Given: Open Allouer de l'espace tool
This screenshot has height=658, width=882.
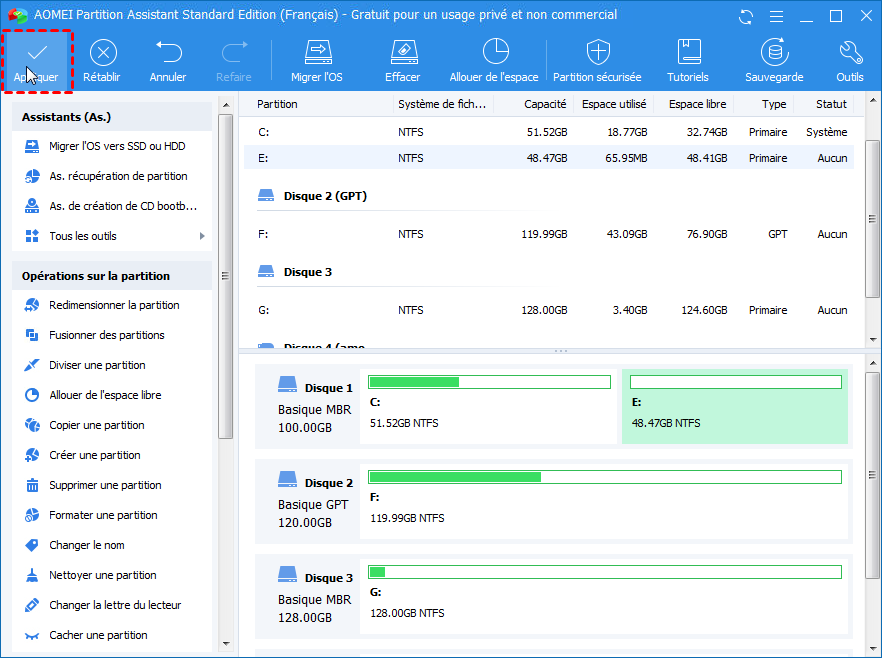Looking at the screenshot, I should [494, 54].
